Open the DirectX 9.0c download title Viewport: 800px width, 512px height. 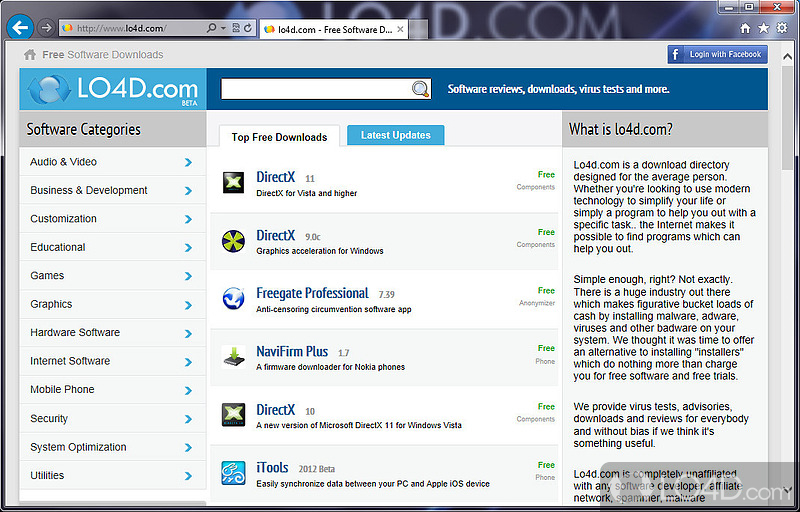[x=276, y=235]
